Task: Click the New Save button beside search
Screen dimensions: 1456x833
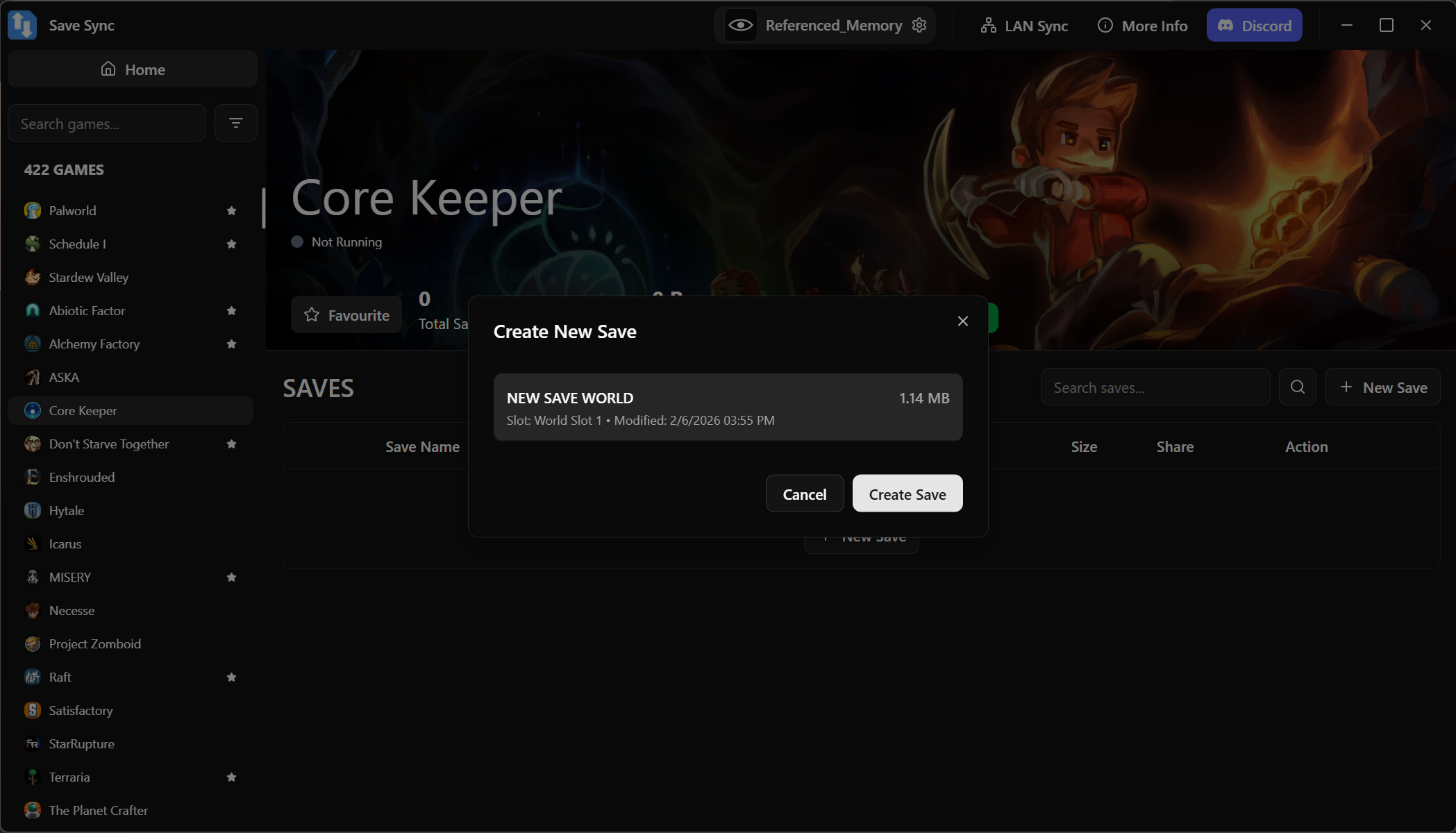Action: pos(1382,387)
